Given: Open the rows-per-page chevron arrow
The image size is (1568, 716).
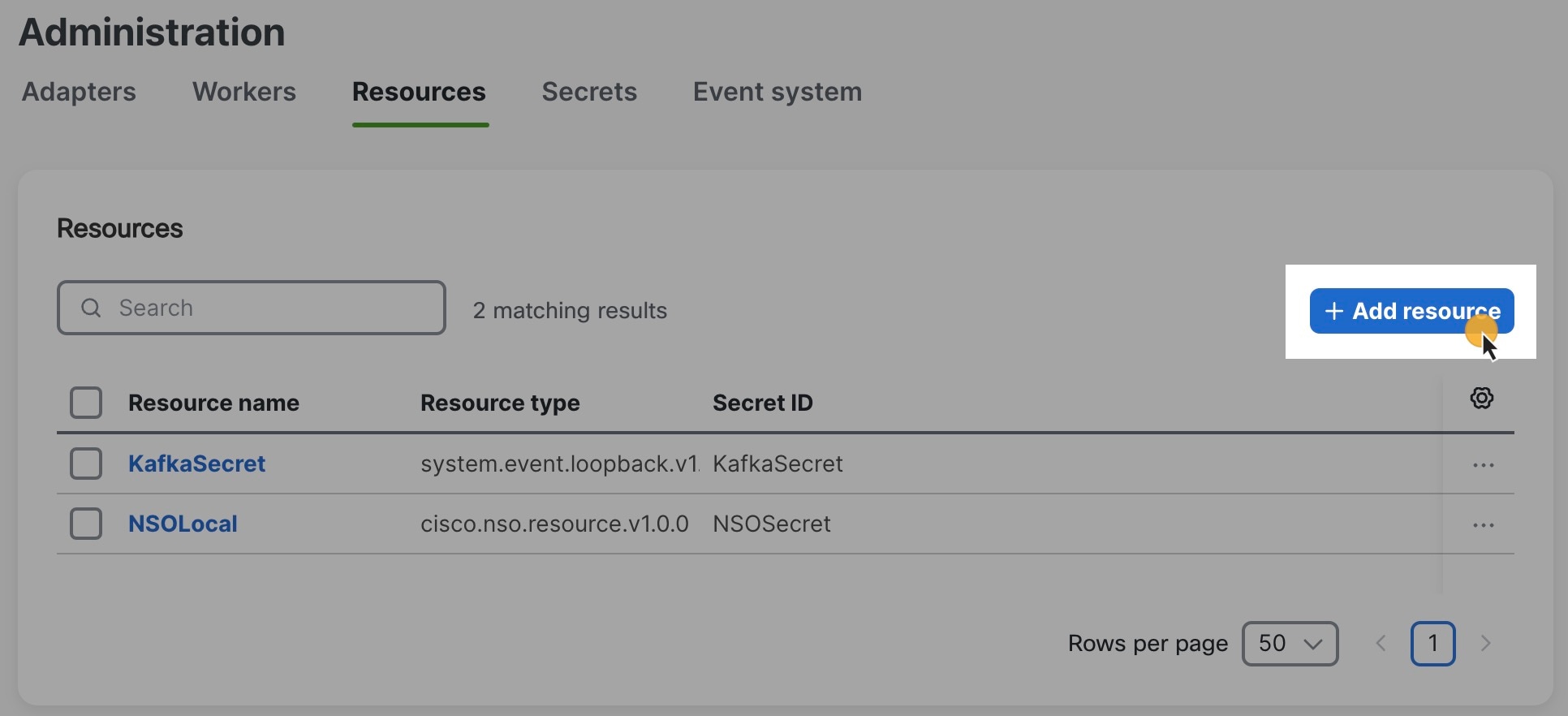Looking at the screenshot, I should point(1313,645).
